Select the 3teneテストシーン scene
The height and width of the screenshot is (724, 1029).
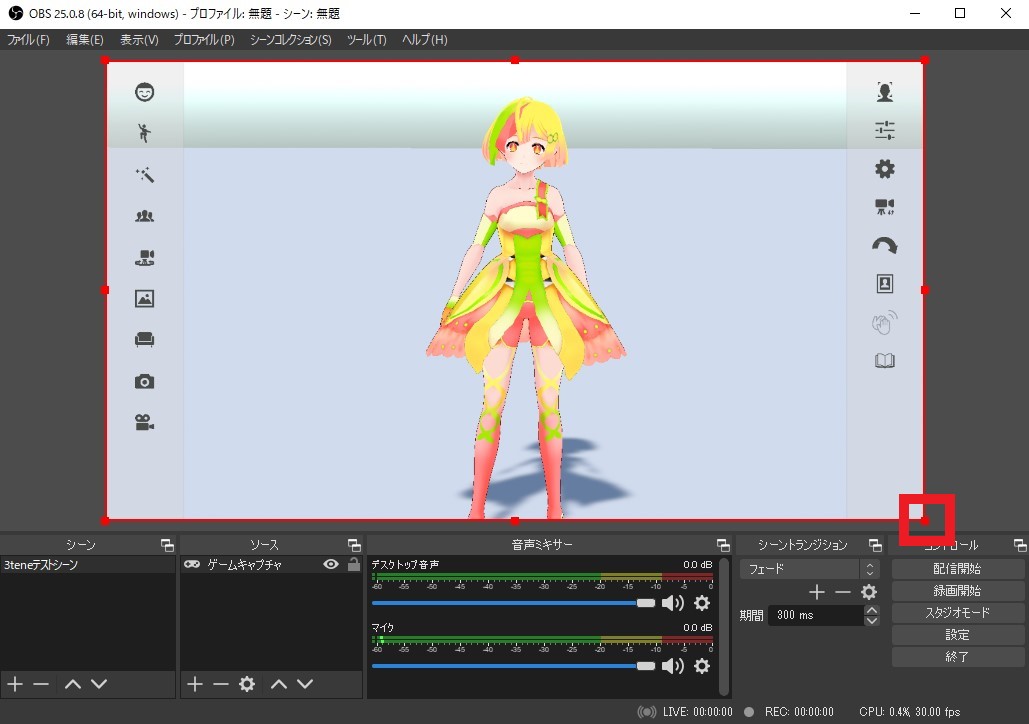87,564
